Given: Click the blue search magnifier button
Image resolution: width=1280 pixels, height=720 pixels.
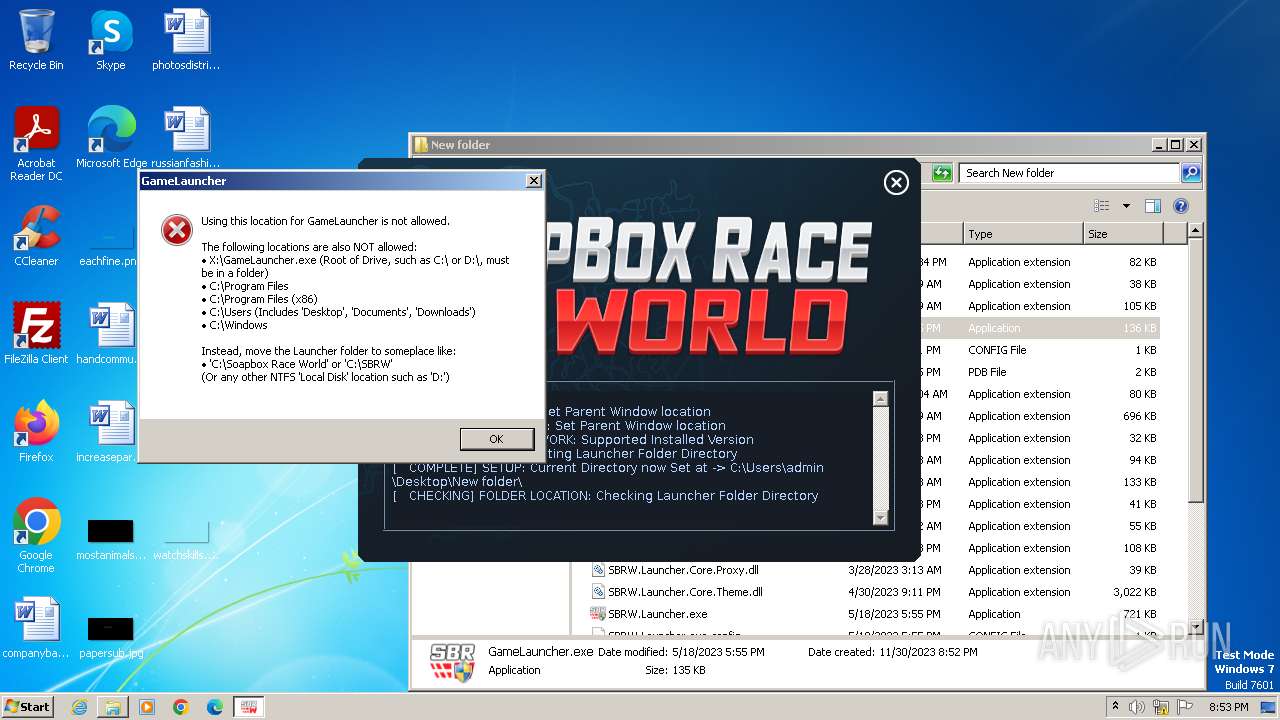Looking at the screenshot, I should coord(1190,173).
